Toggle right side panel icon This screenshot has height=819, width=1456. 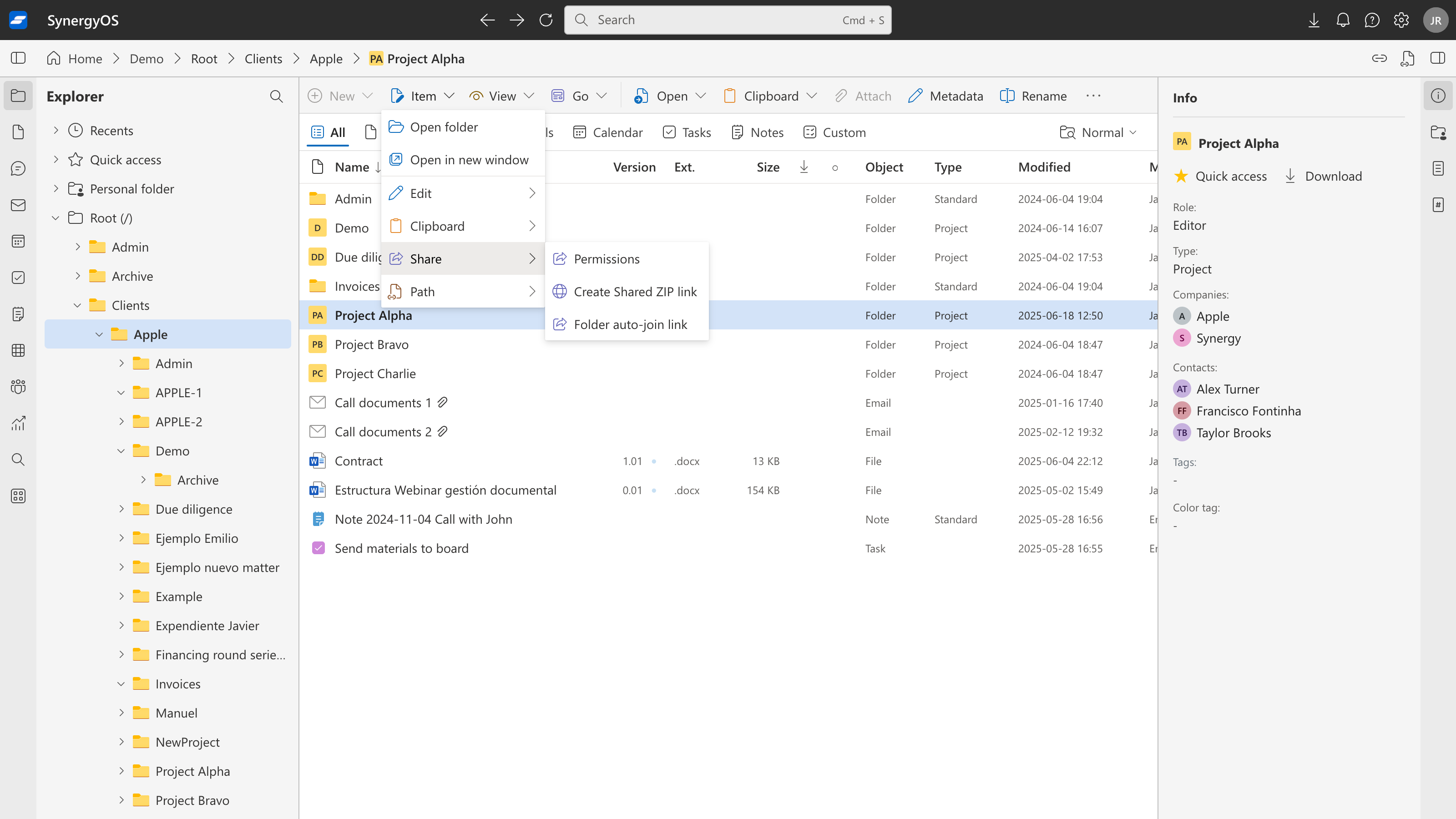pos(1437,58)
